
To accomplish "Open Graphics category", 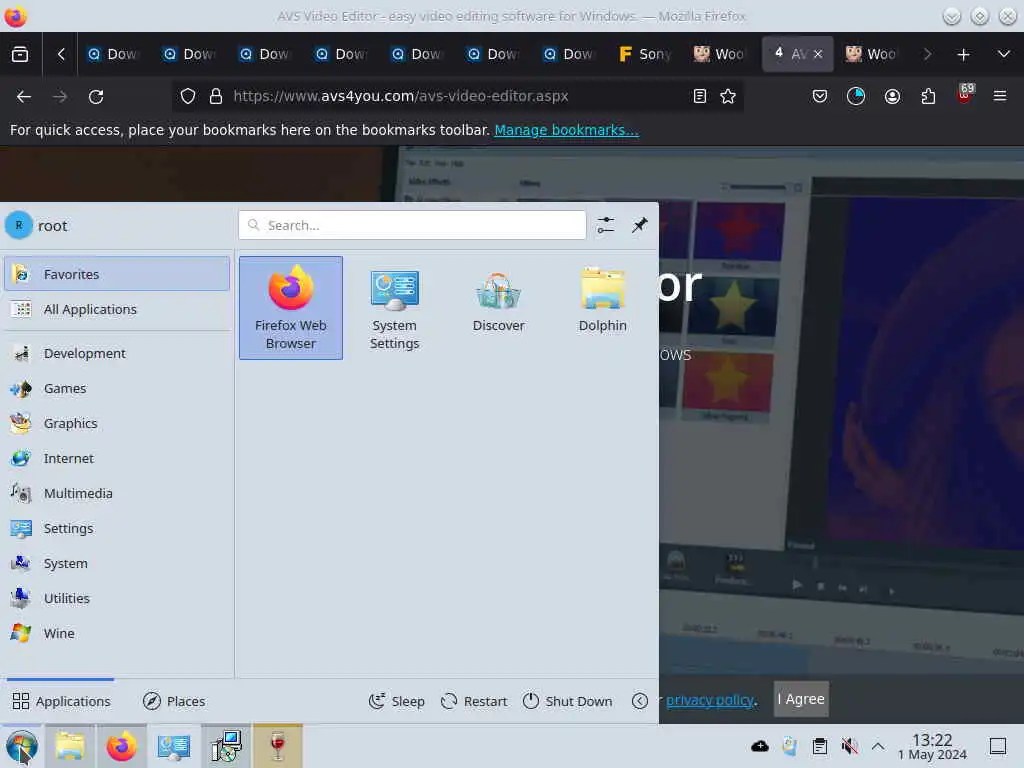I will [117, 423].
